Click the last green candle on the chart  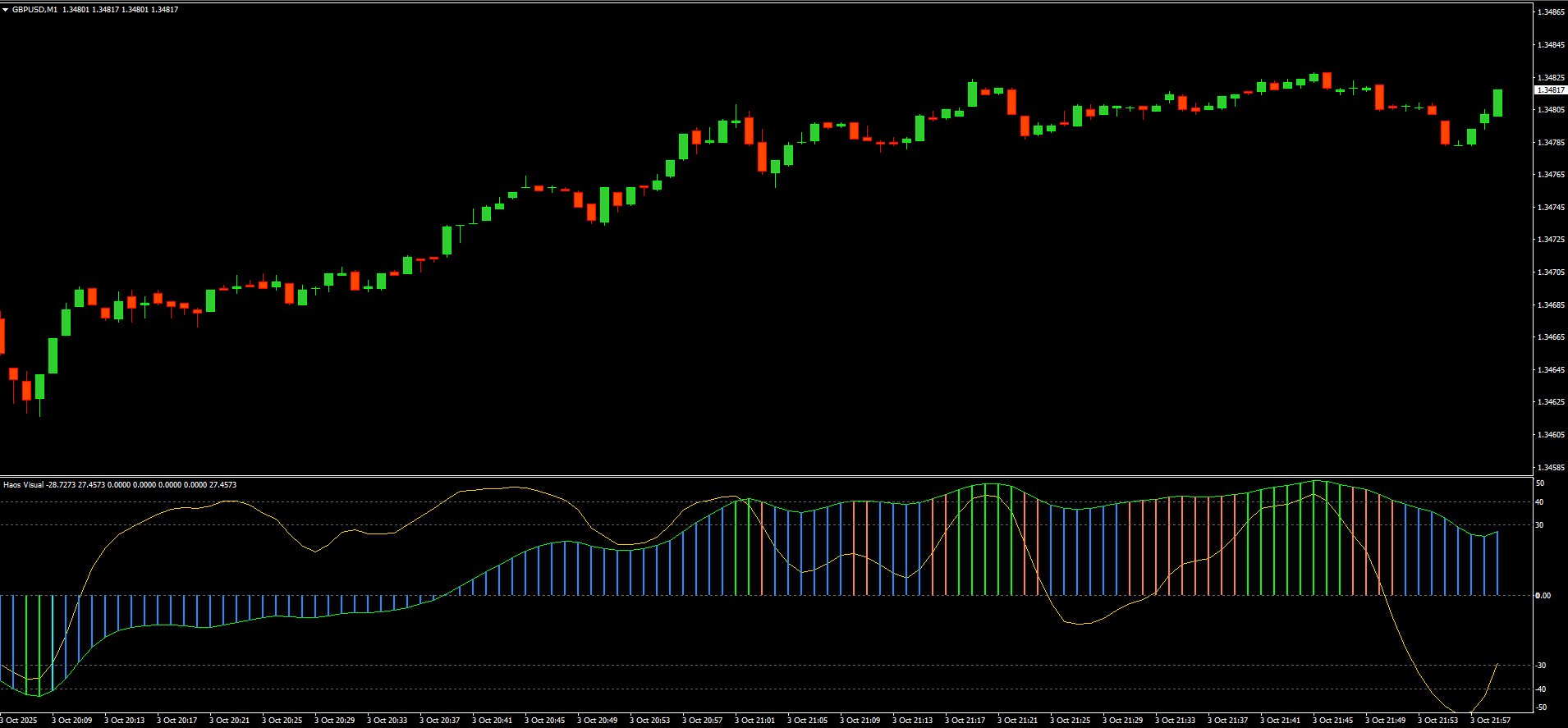[1498, 103]
